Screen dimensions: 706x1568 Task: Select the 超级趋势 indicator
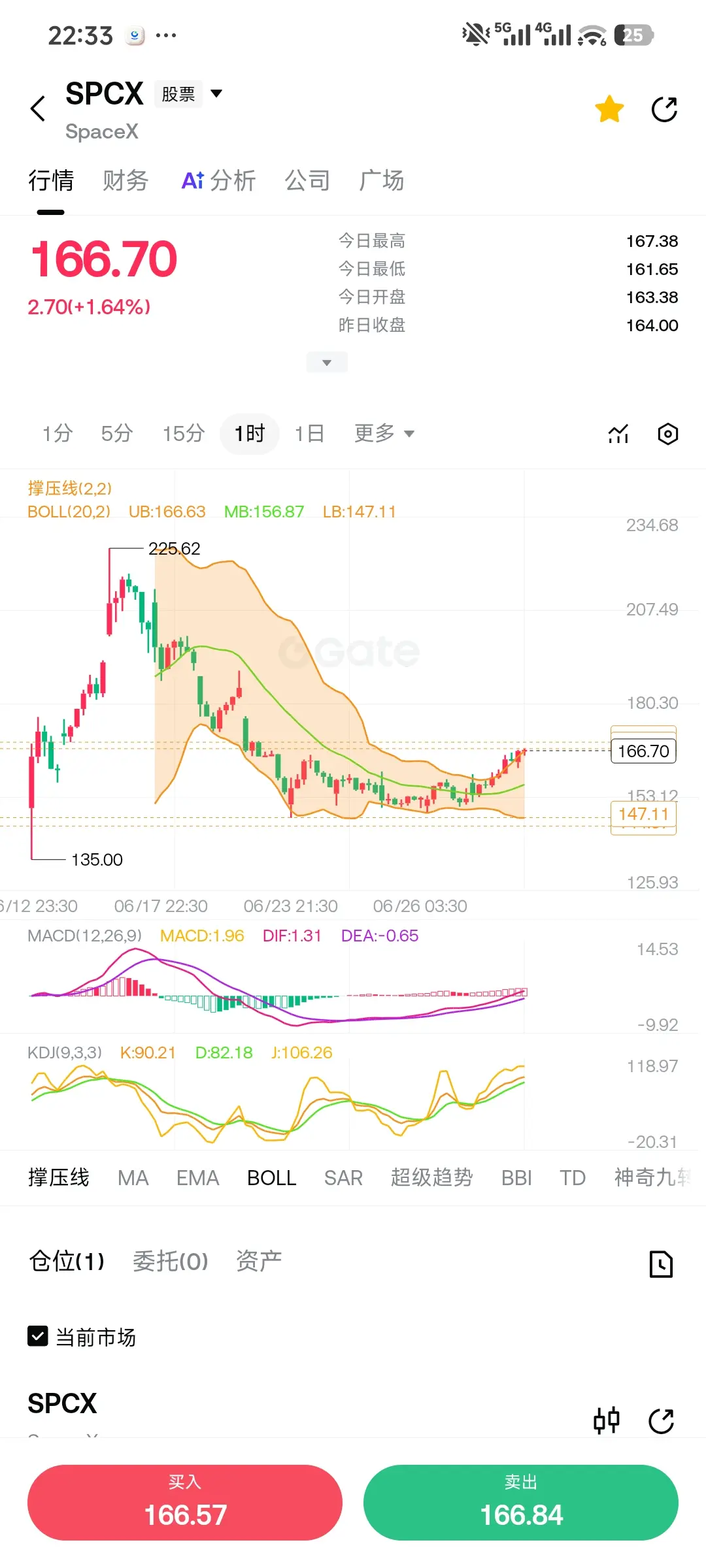[x=431, y=1177]
